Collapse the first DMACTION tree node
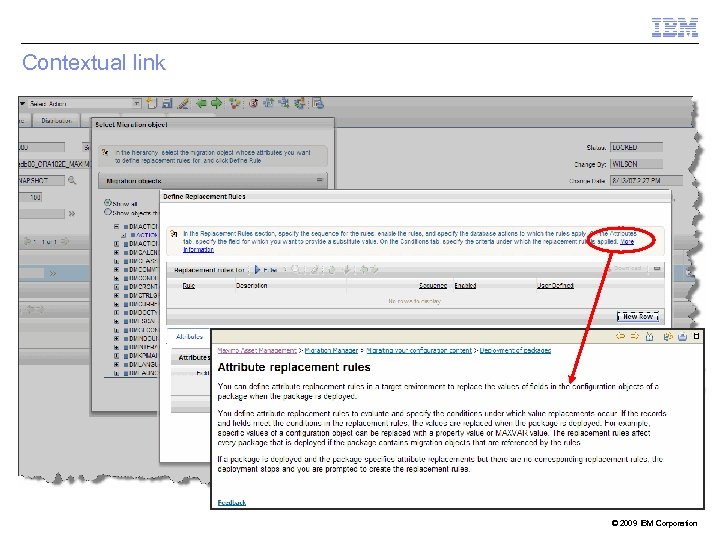Screen dimensions: 720x540 (x=117, y=226)
